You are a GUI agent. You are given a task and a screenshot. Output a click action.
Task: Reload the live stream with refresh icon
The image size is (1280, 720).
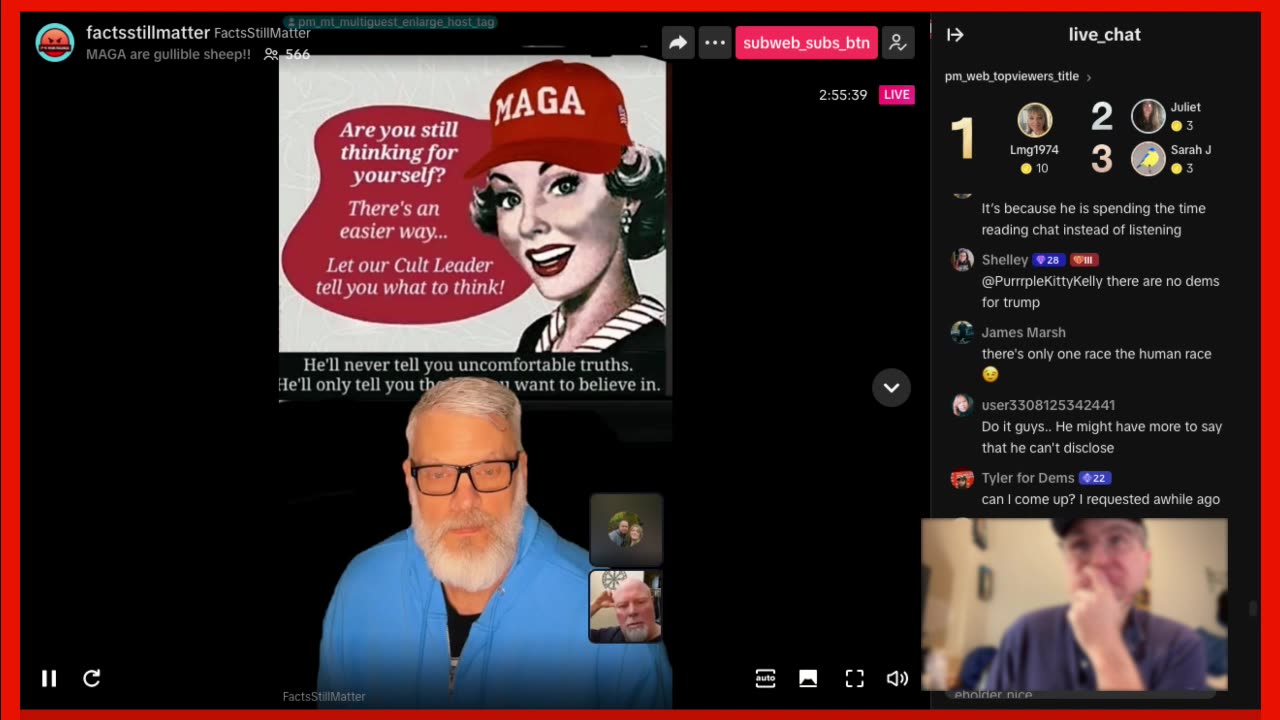coord(92,679)
